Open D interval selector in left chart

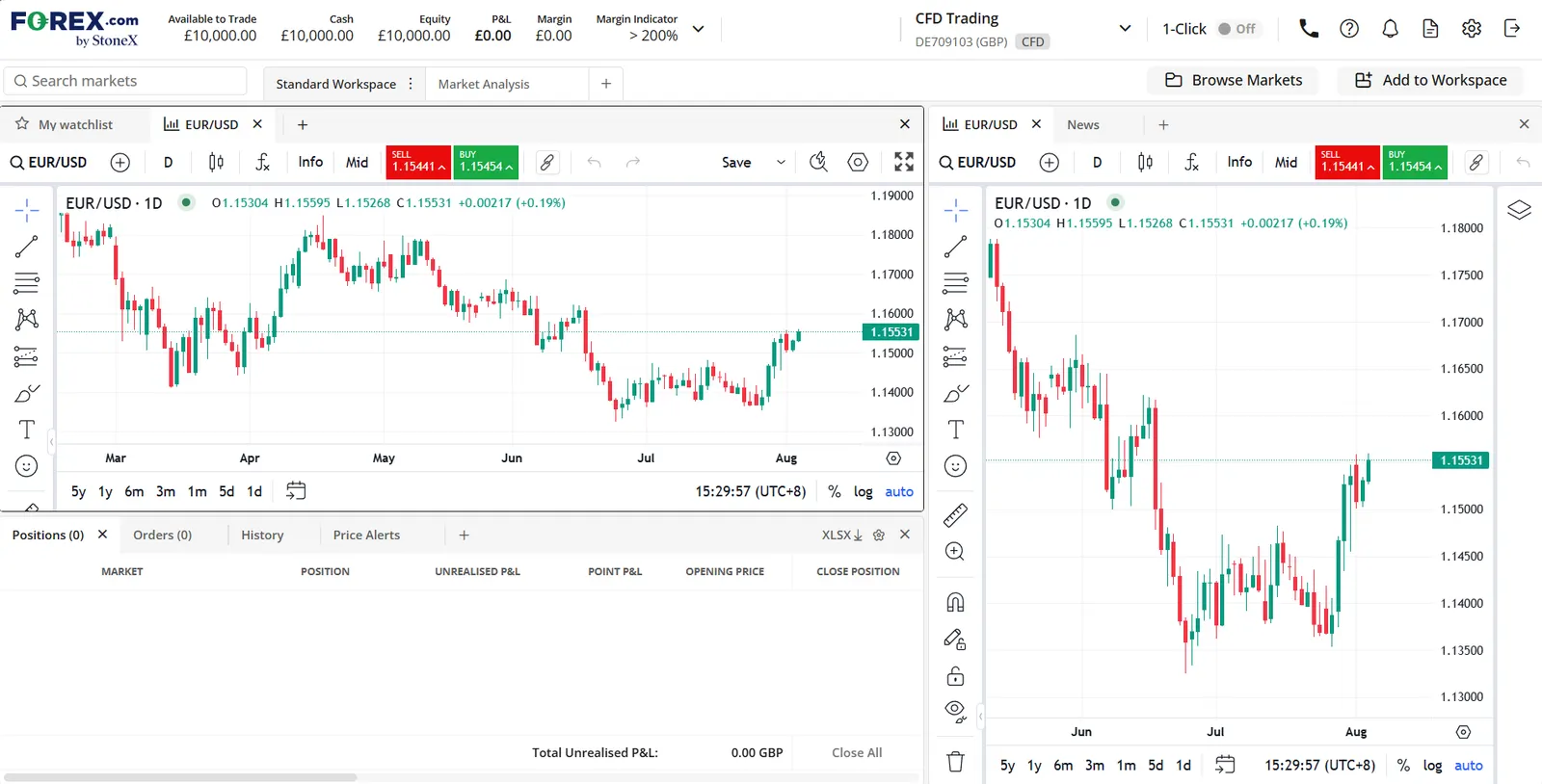point(168,163)
